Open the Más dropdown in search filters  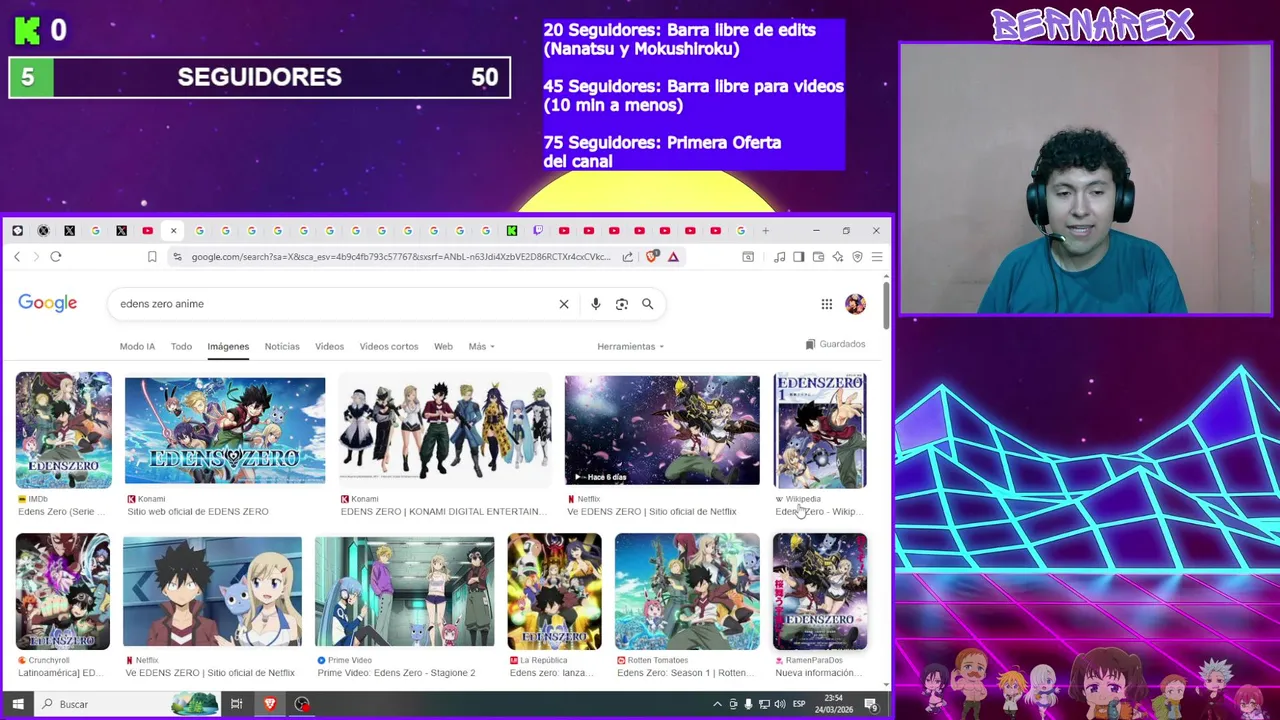[x=481, y=346]
